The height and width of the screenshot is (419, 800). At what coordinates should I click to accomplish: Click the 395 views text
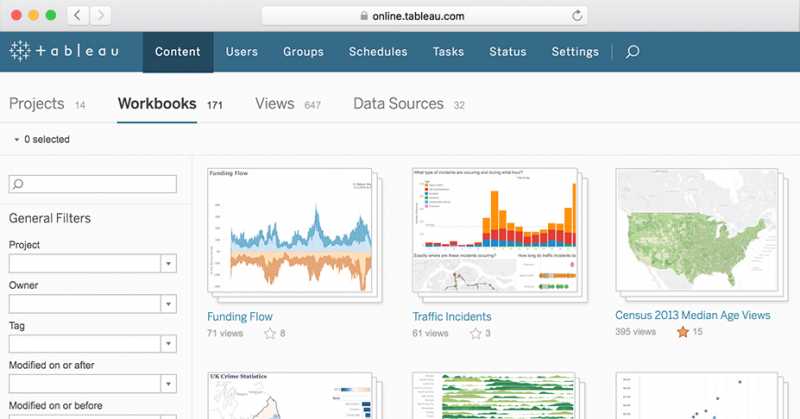point(635,332)
